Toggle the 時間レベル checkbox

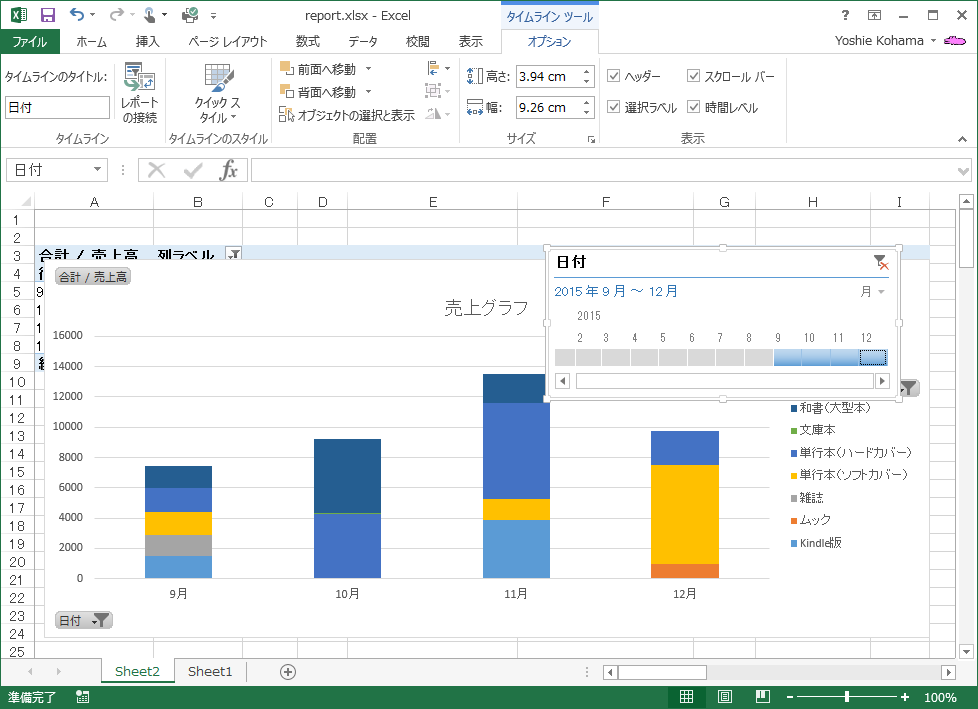693,107
